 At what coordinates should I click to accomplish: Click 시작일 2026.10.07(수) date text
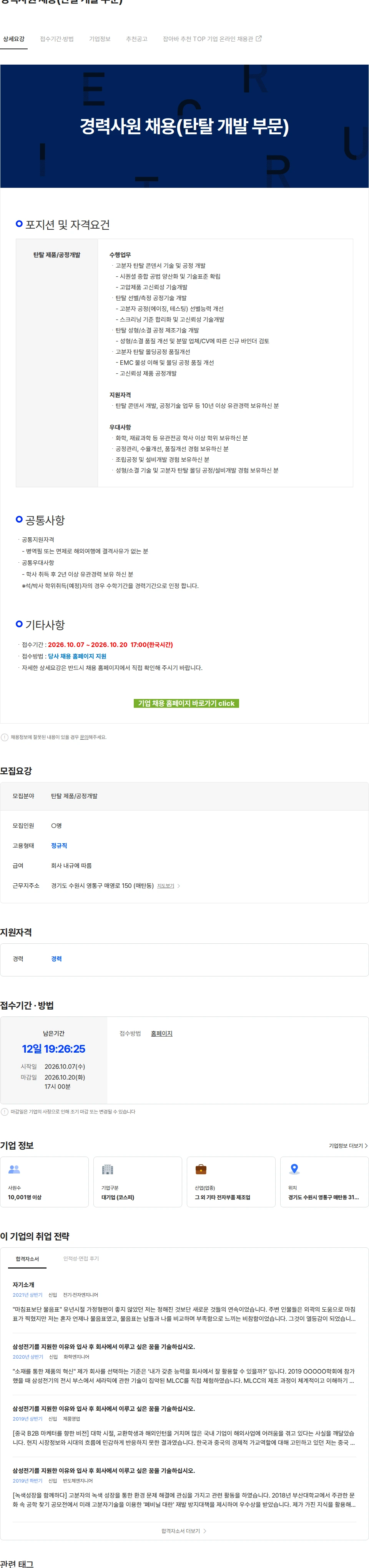(x=65, y=1067)
